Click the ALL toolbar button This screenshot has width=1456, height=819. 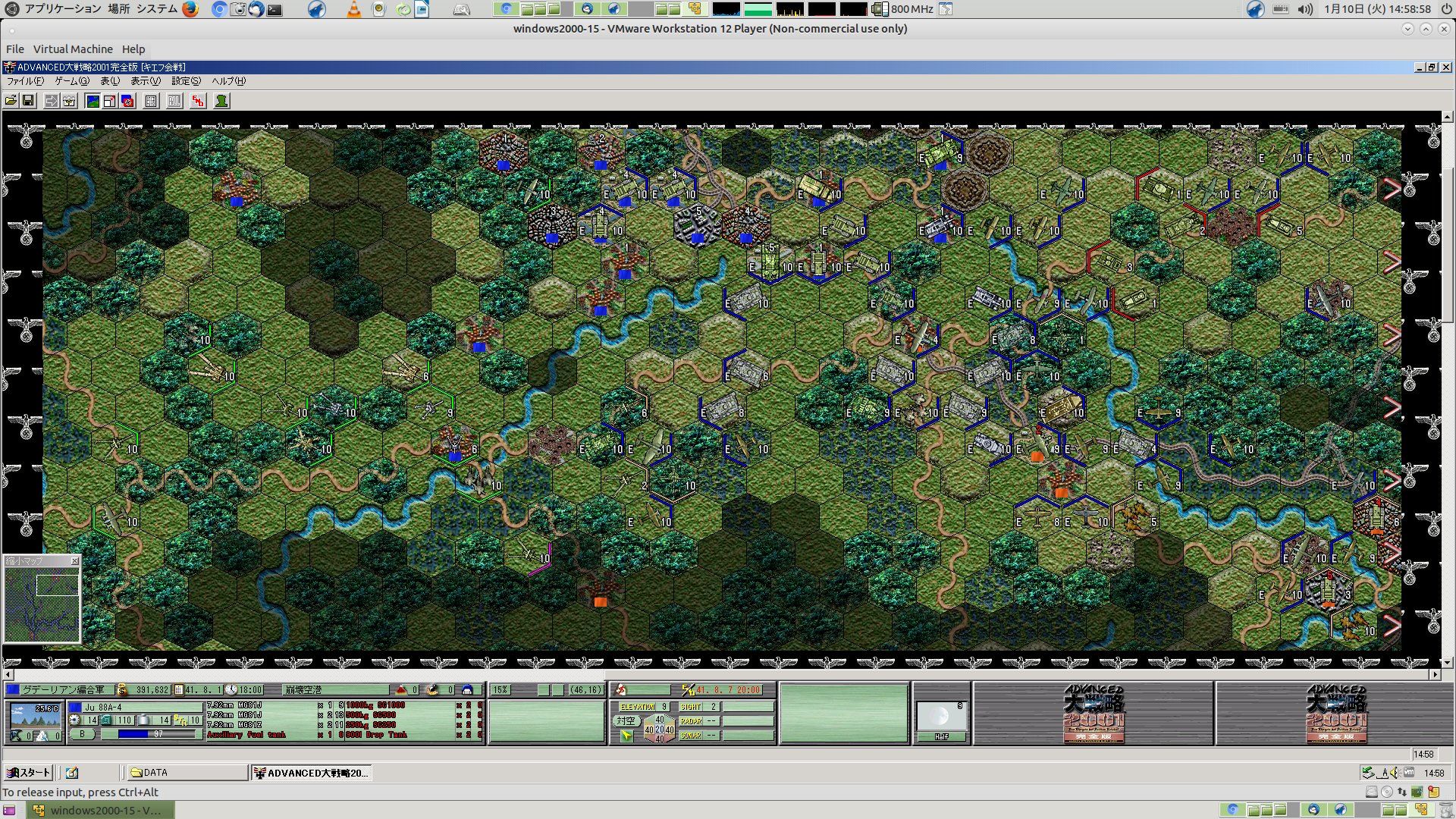click(x=174, y=101)
